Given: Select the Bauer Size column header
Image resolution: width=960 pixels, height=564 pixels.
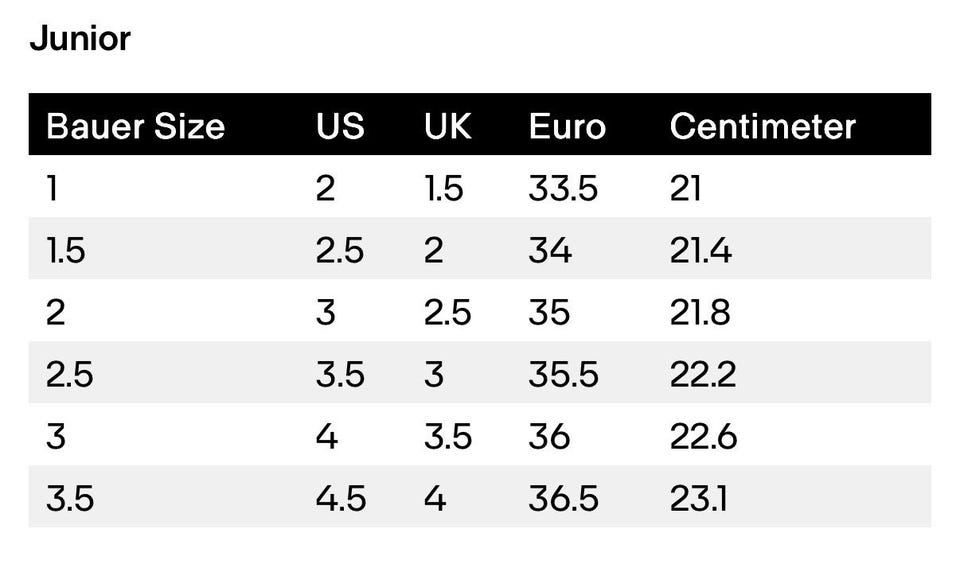Looking at the screenshot, I should tap(135, 126).
